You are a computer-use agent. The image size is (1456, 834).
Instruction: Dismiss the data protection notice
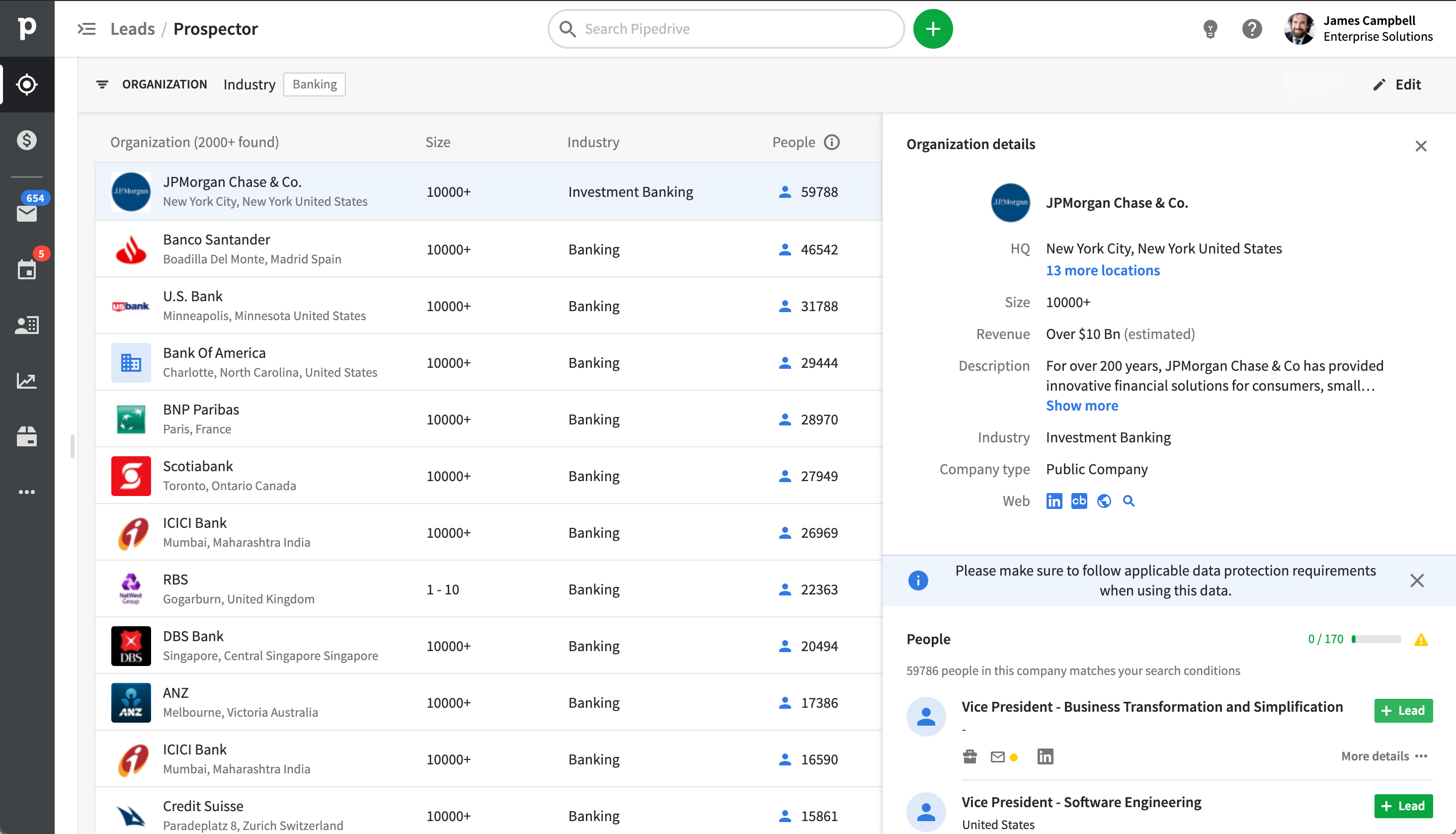(x=1416, y=580)
